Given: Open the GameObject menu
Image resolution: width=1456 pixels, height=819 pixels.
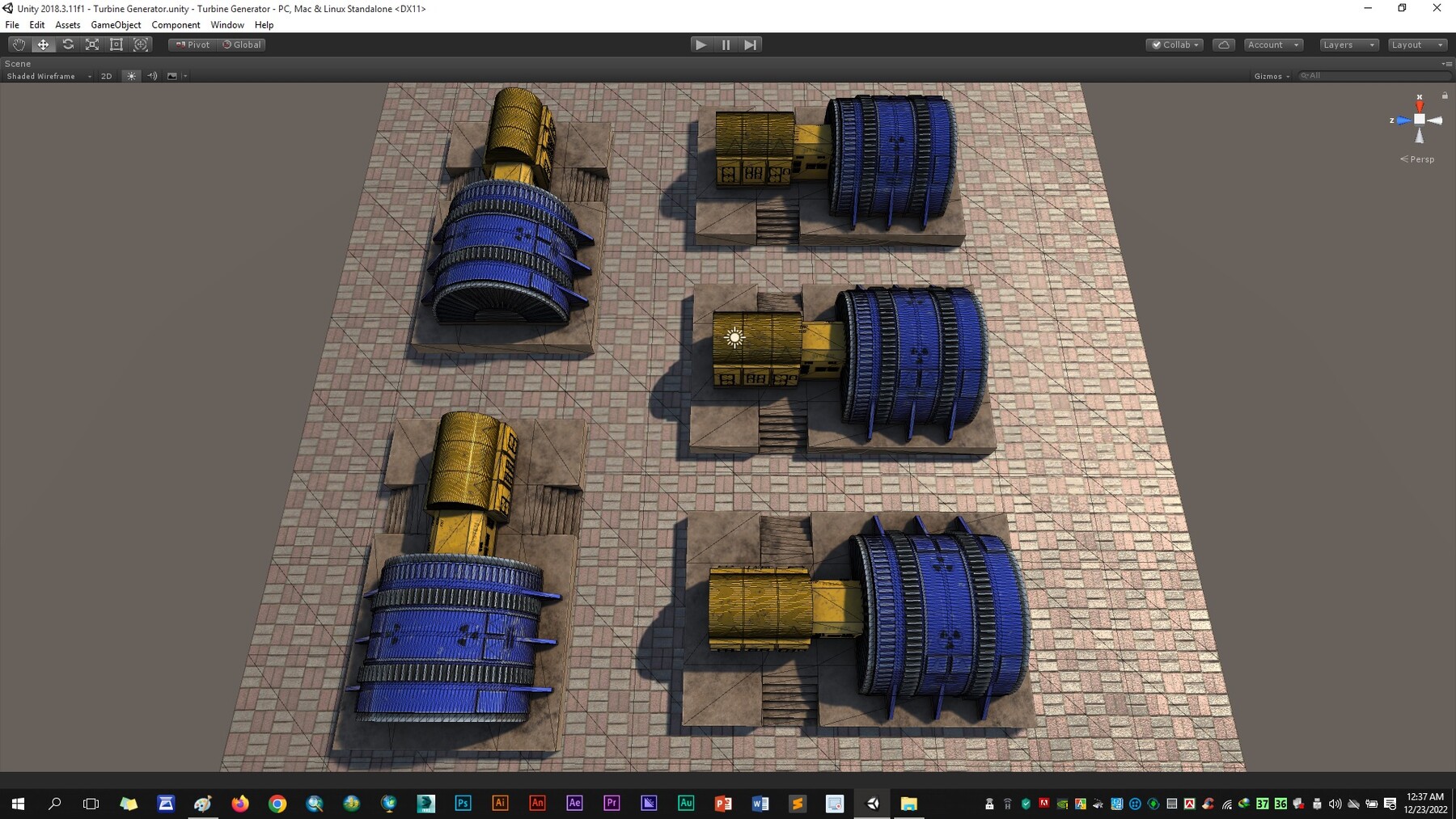Looking at the screenshot, I should point(116,24).
